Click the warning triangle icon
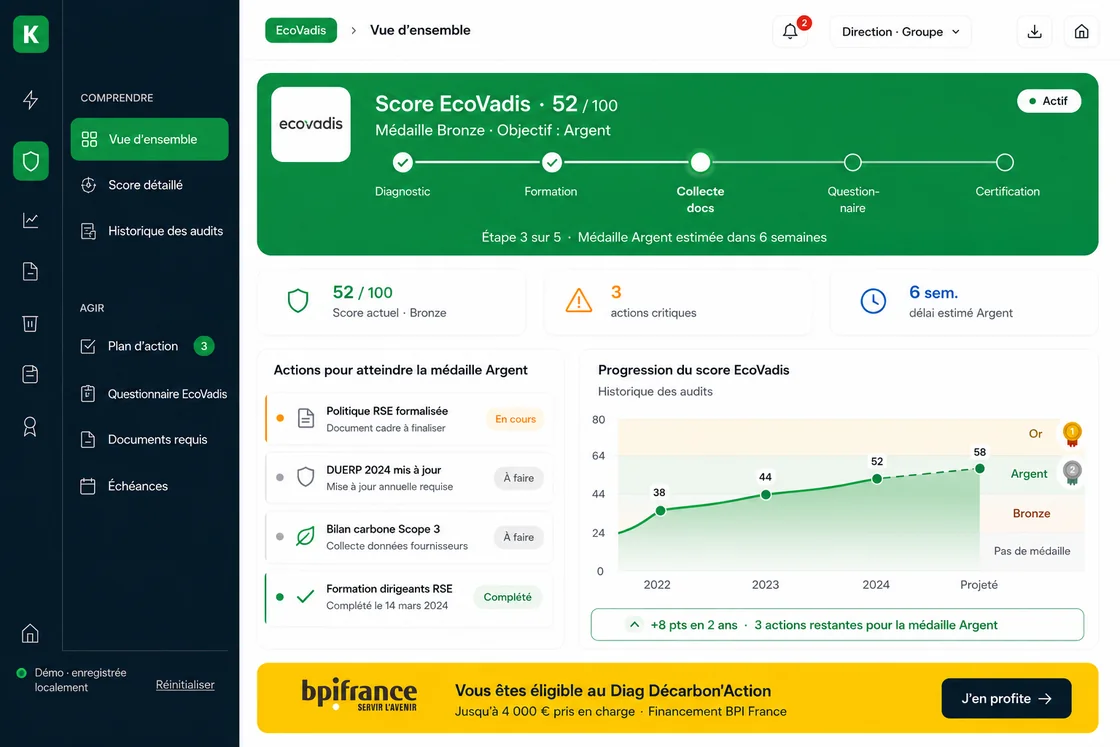The width and height of the screenshot is (1120, 747). click(x=579, y=301)
